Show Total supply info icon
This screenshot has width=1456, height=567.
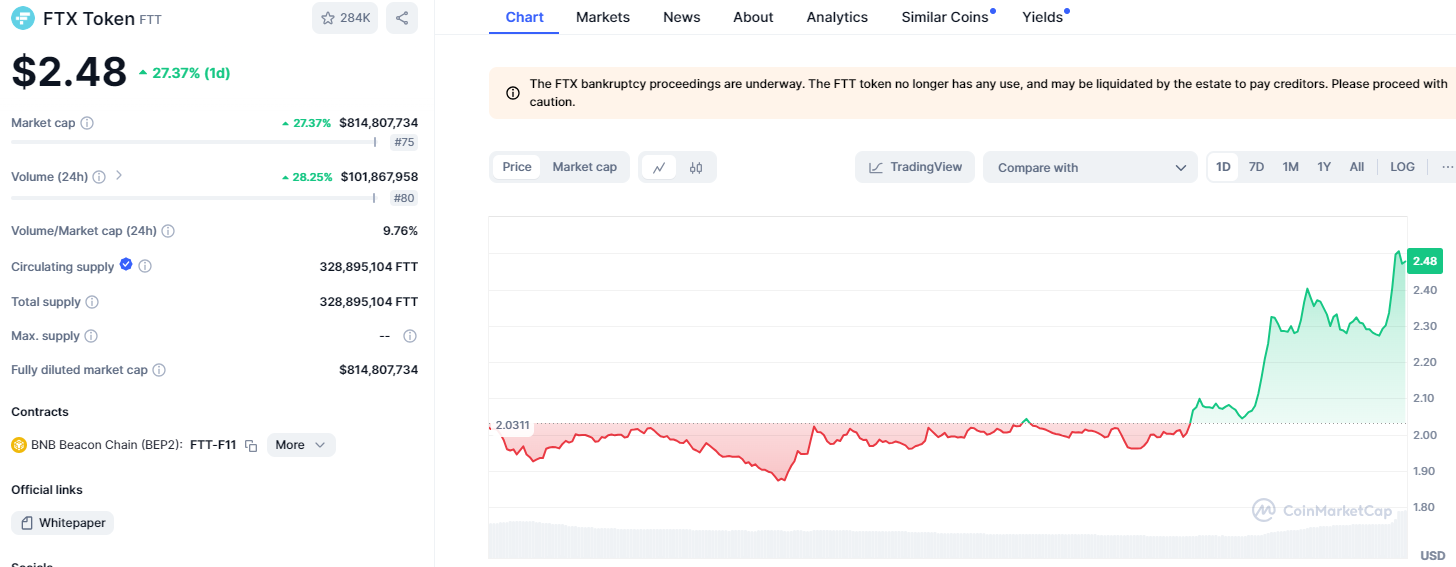(x=92, y=302)
